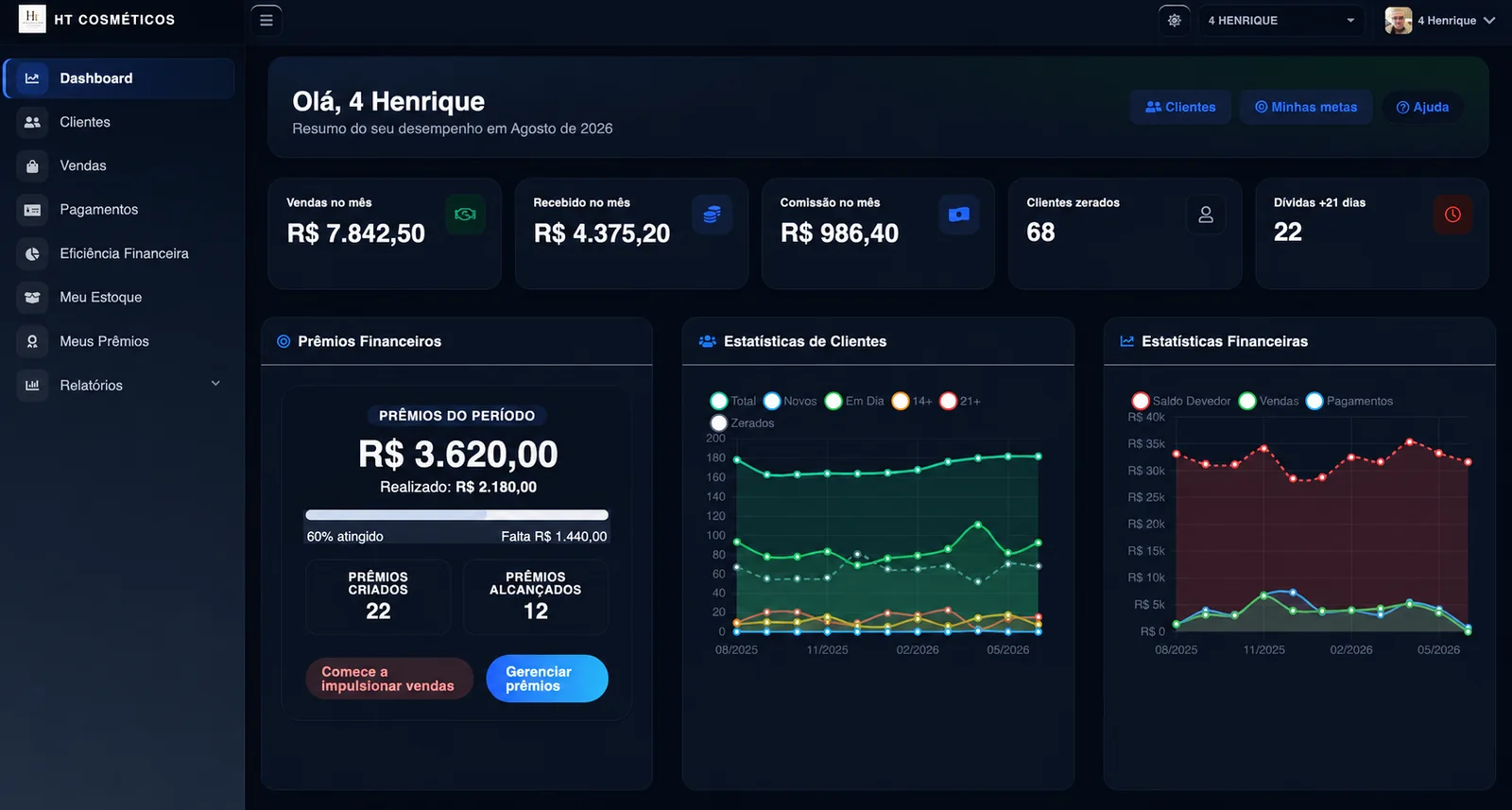The height and width of the screenshot is (810, 1512).
Task: Click the Dívidas +21 dias clock icon
Action: pyautogui.click(x=1452, y=215)
